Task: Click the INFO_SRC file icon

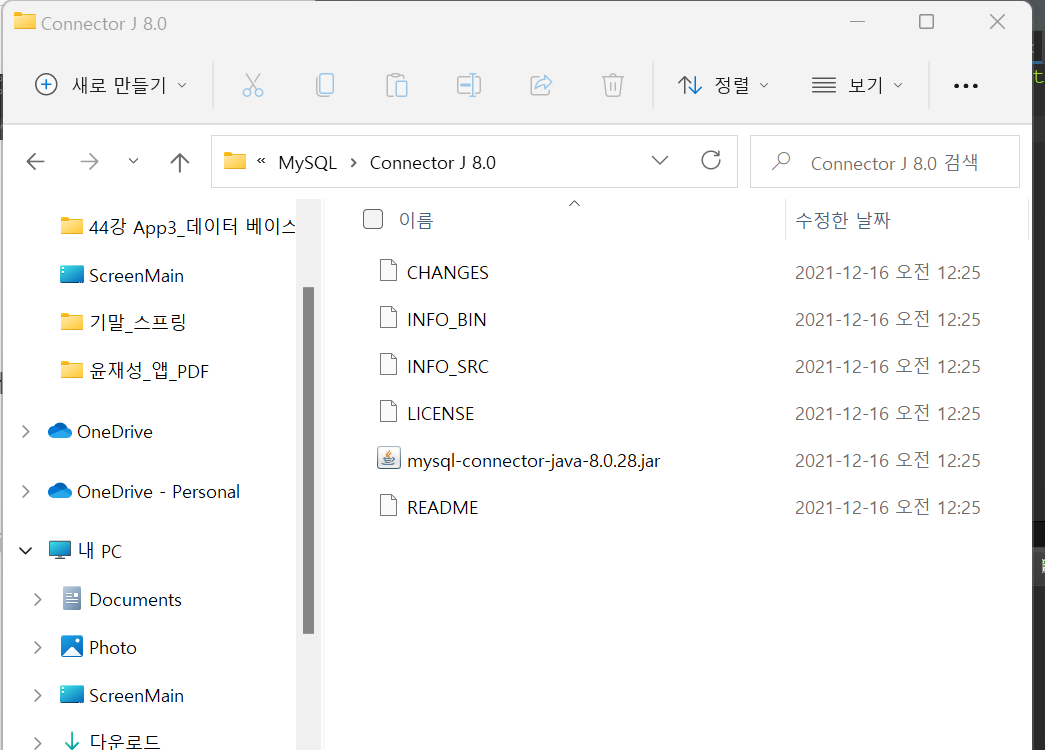Action: click(389, 365)
